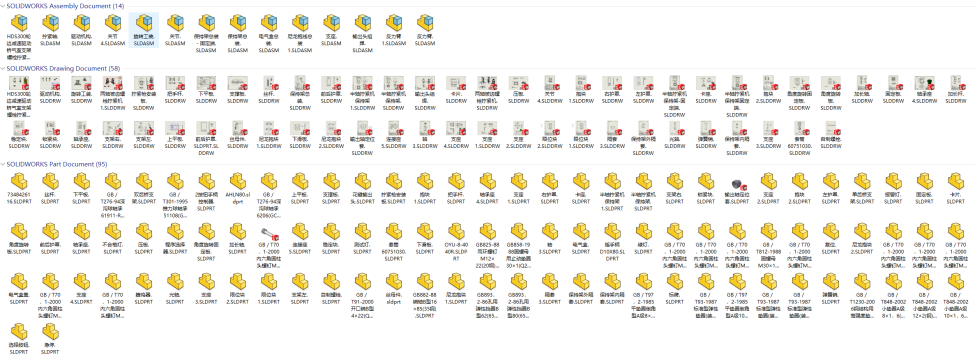Select the 反力臂 1.SLDASM assembly icon
The width and height of the screenshot is (975, 364).
click(393, 24)
